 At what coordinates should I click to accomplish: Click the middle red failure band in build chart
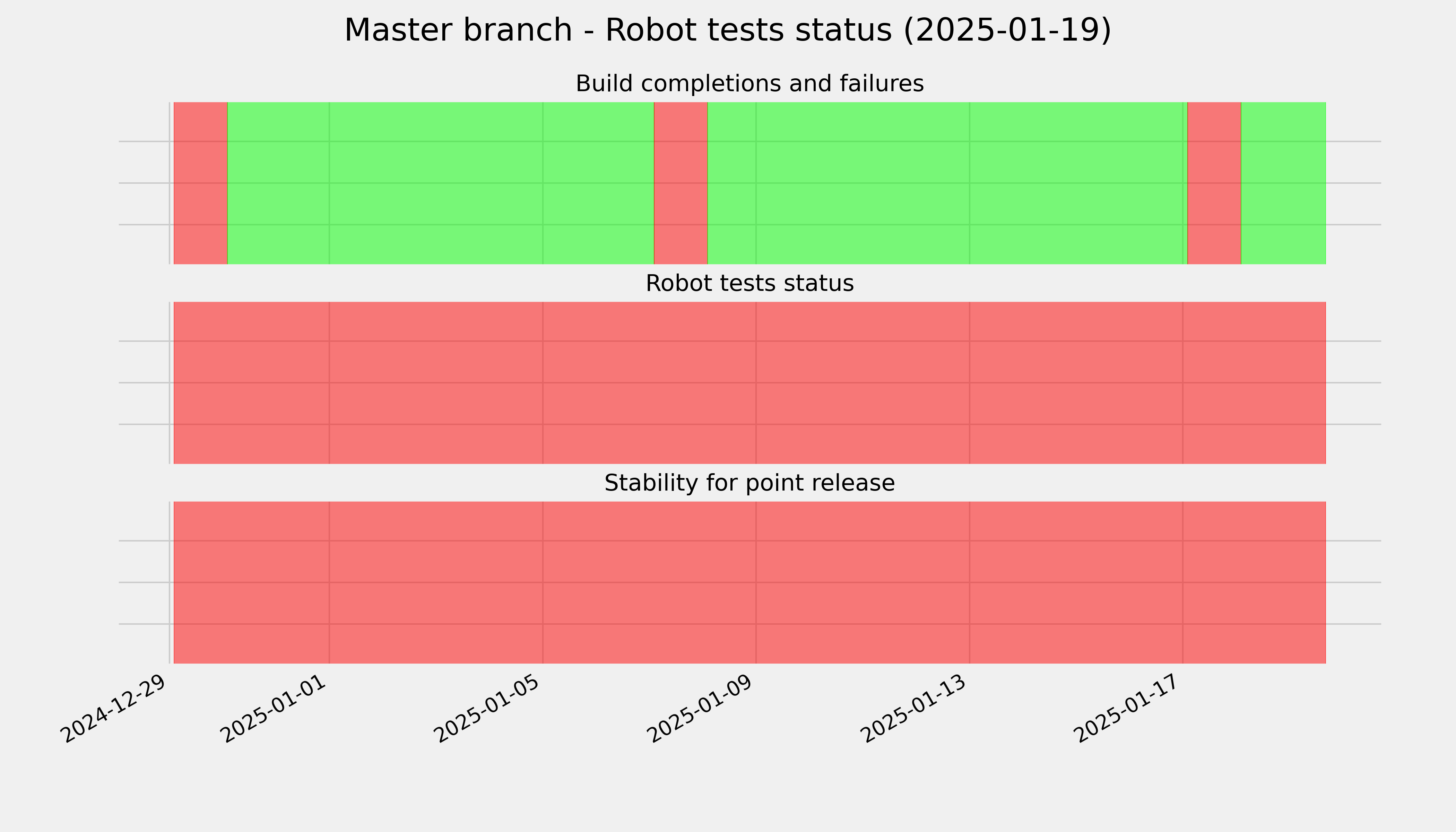point(681,183)
